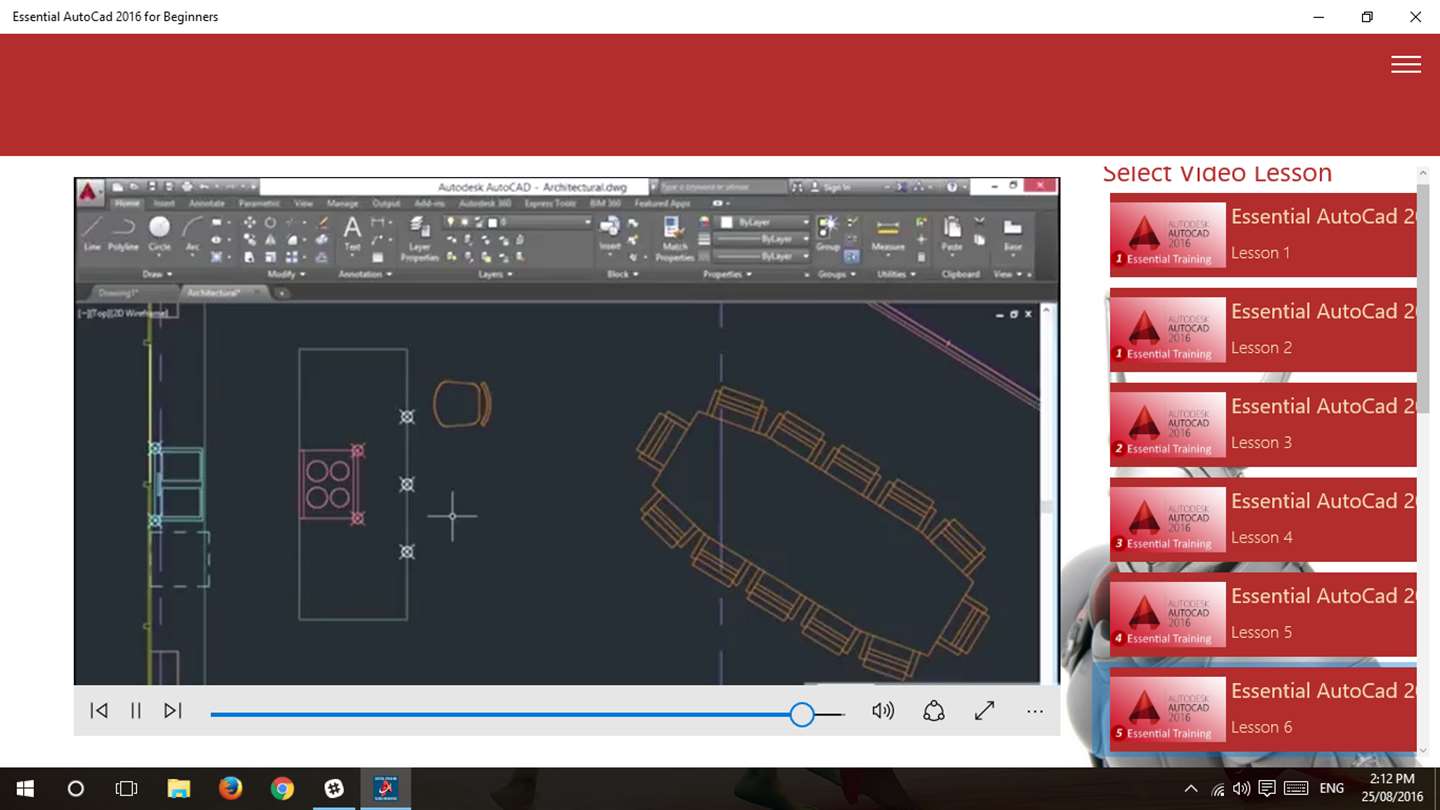Open the Featured Apps ribbon tab
The width and height of the screenshot is (1440, 810).
tap(661, 203)
